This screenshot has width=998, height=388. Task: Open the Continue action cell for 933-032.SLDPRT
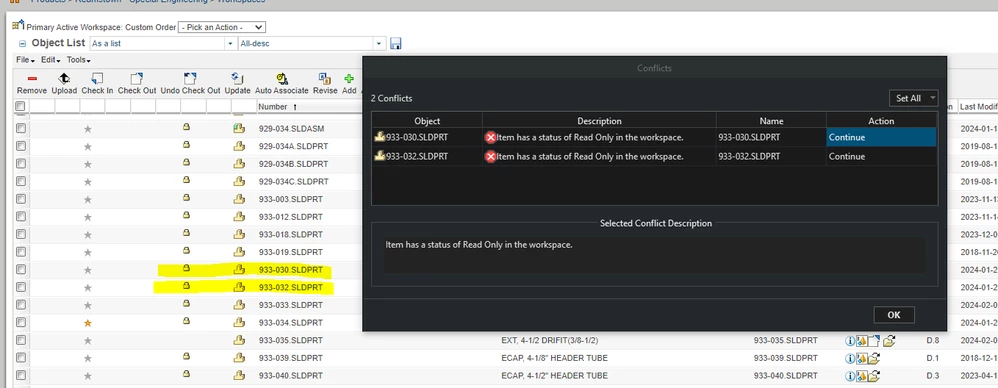point(881,156)
